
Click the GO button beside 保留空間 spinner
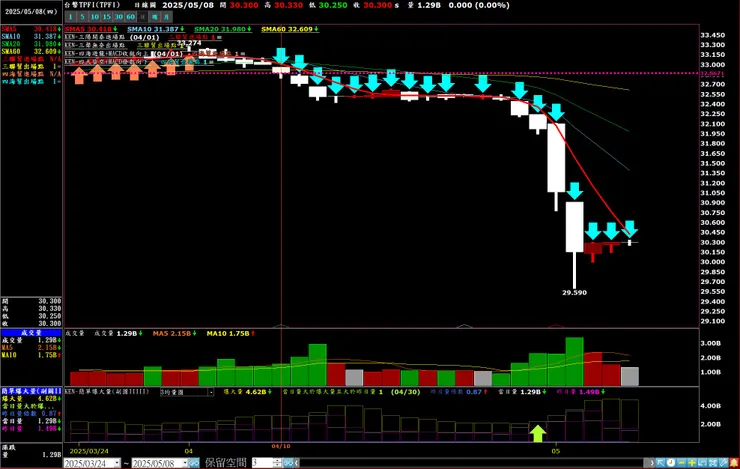[287, 463]
